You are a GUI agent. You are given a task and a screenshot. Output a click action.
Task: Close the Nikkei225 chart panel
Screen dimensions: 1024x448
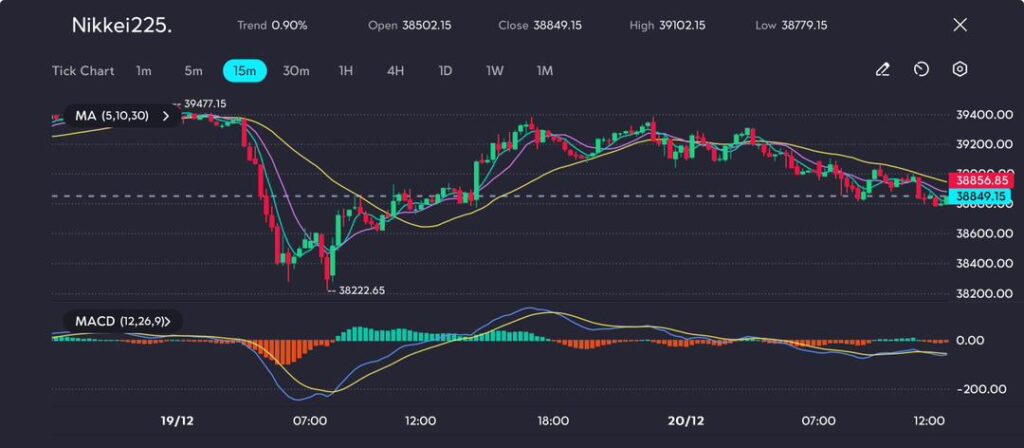point(960,25)
